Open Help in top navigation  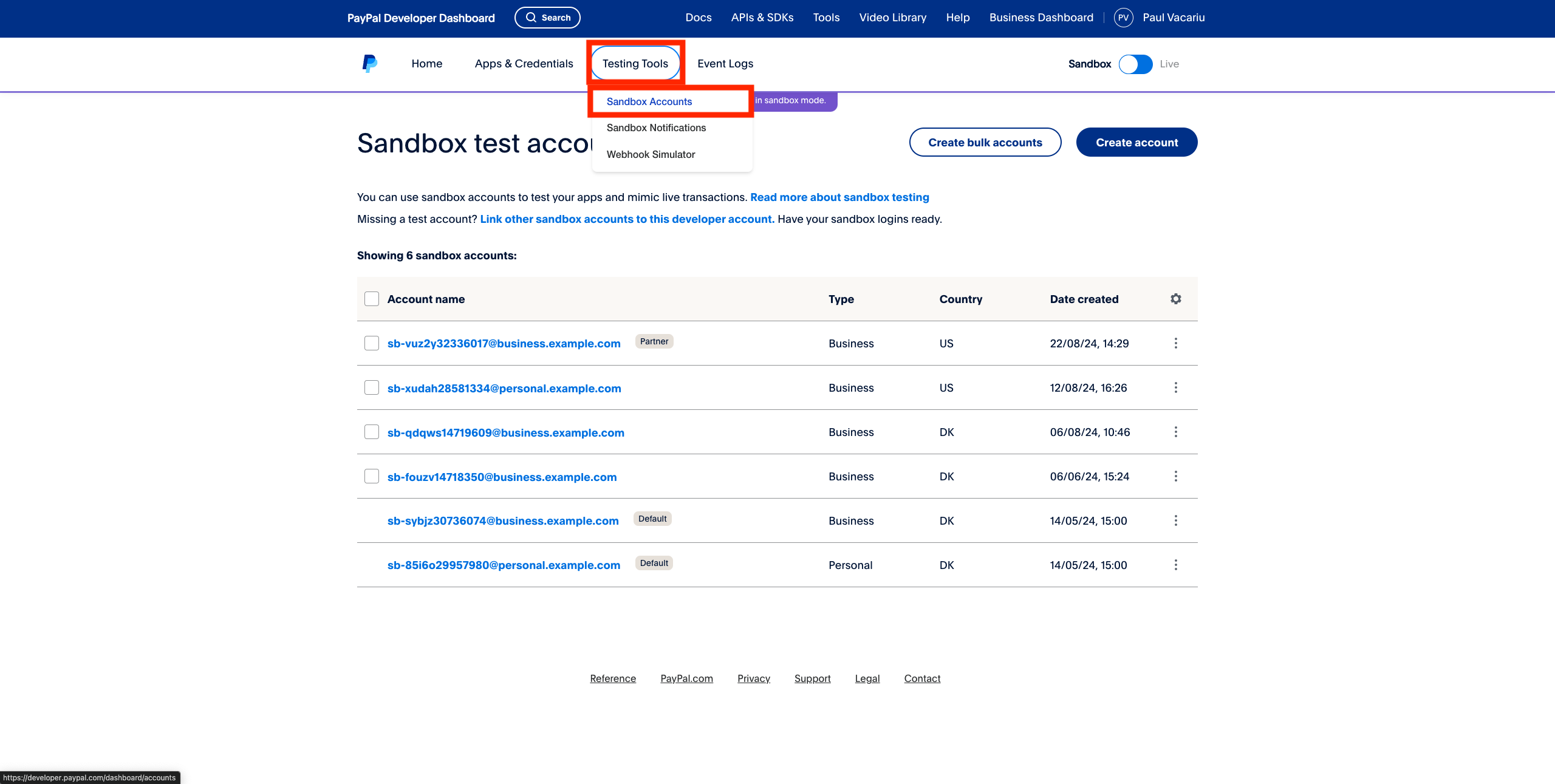click(958, 18)
